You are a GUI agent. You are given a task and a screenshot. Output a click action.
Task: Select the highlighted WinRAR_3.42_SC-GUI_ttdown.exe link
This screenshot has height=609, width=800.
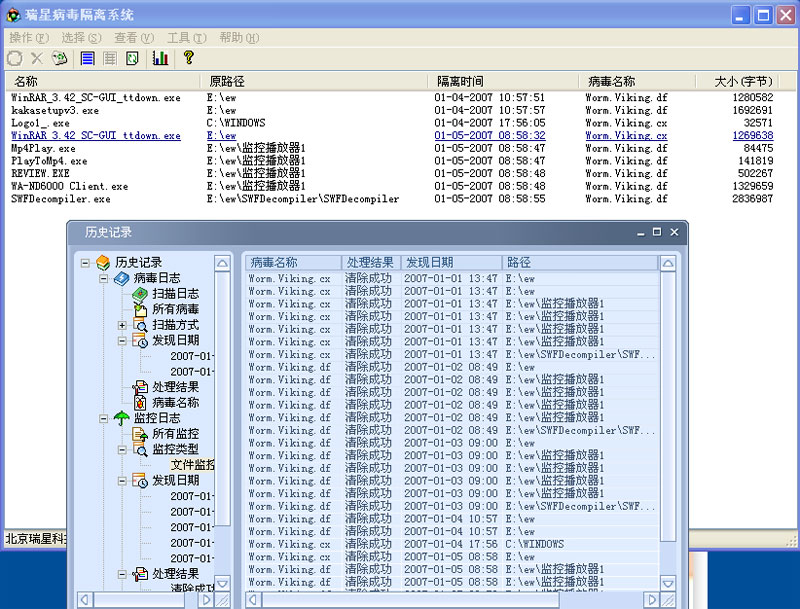96,136
